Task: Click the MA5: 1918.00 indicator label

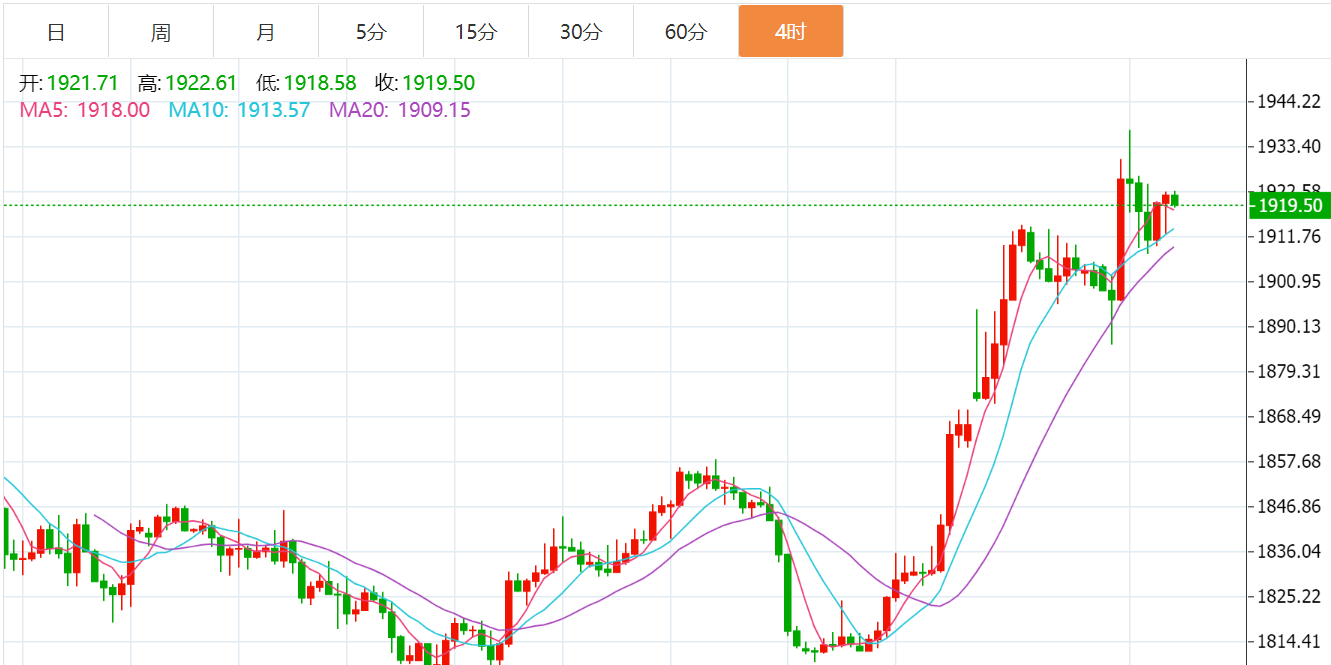Action: (x=85, y=110)
